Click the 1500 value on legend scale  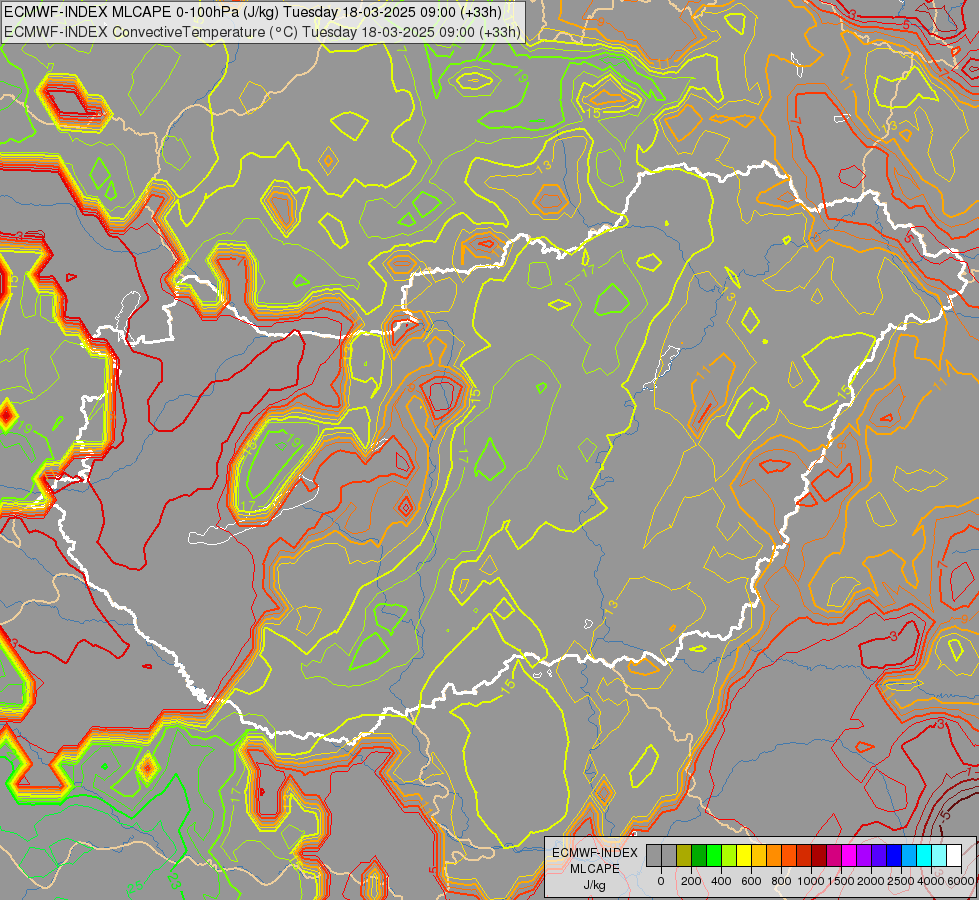coord(841,881)
